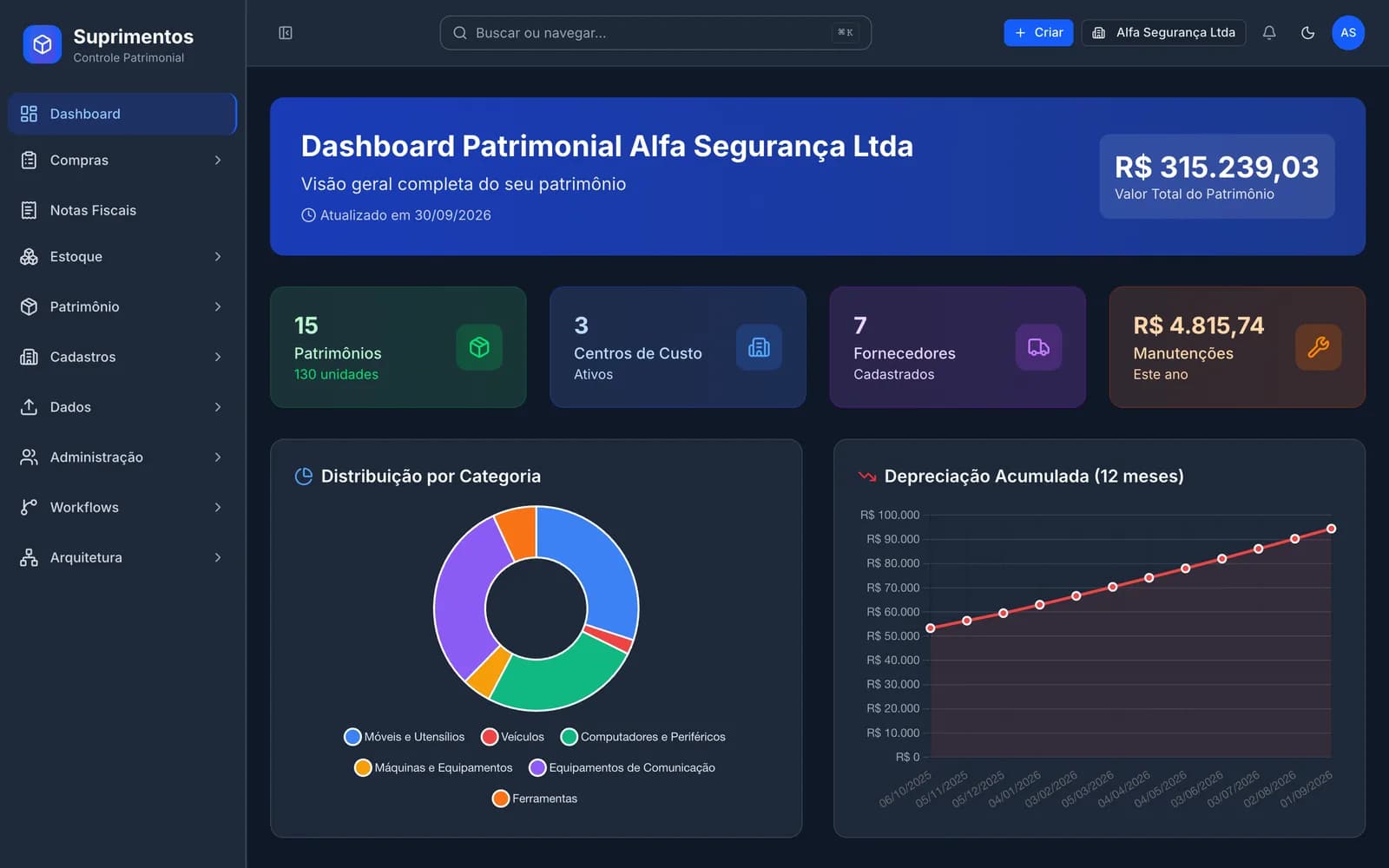Image resolution: width=1389 pixels, height=868 pixels.
Task: Toggle Ferramentas legend orange swatch
Action: pos(501,799)
